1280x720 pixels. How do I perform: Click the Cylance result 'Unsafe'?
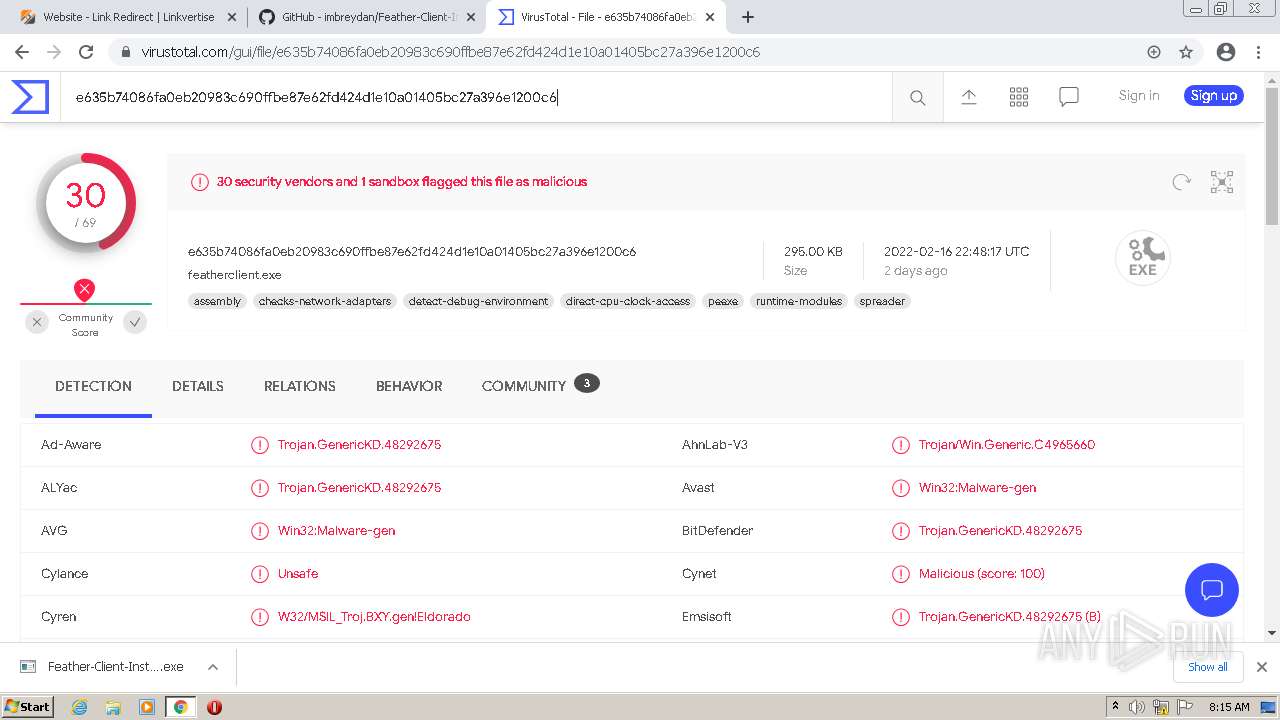click(298, 574)
